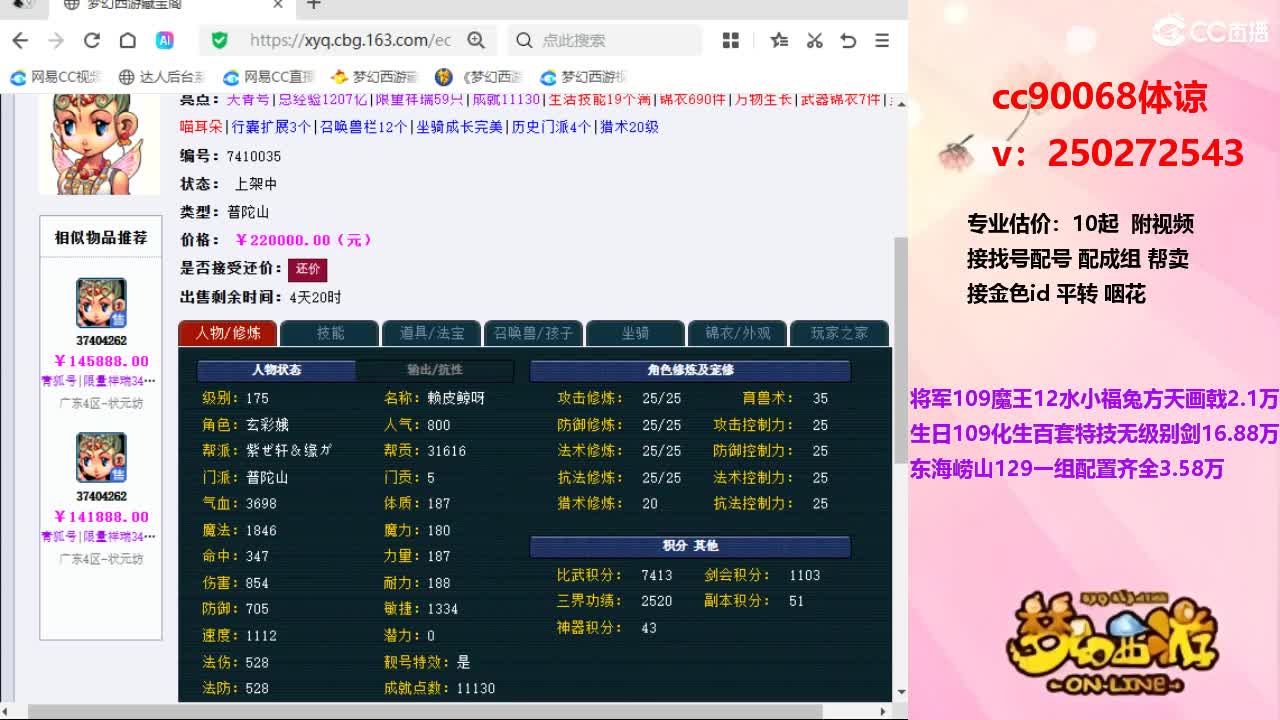Image resolution: width=1280 pixels, height=720 pixels.
Task: Click the 比武积分 value 7413
Action: [x=657, y=575]
